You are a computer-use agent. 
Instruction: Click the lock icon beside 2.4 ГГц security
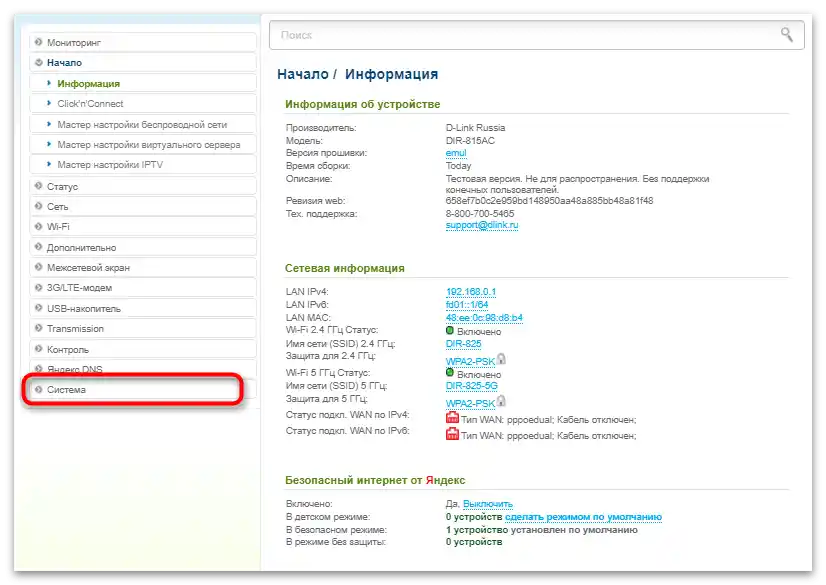(x=501, y=359)
